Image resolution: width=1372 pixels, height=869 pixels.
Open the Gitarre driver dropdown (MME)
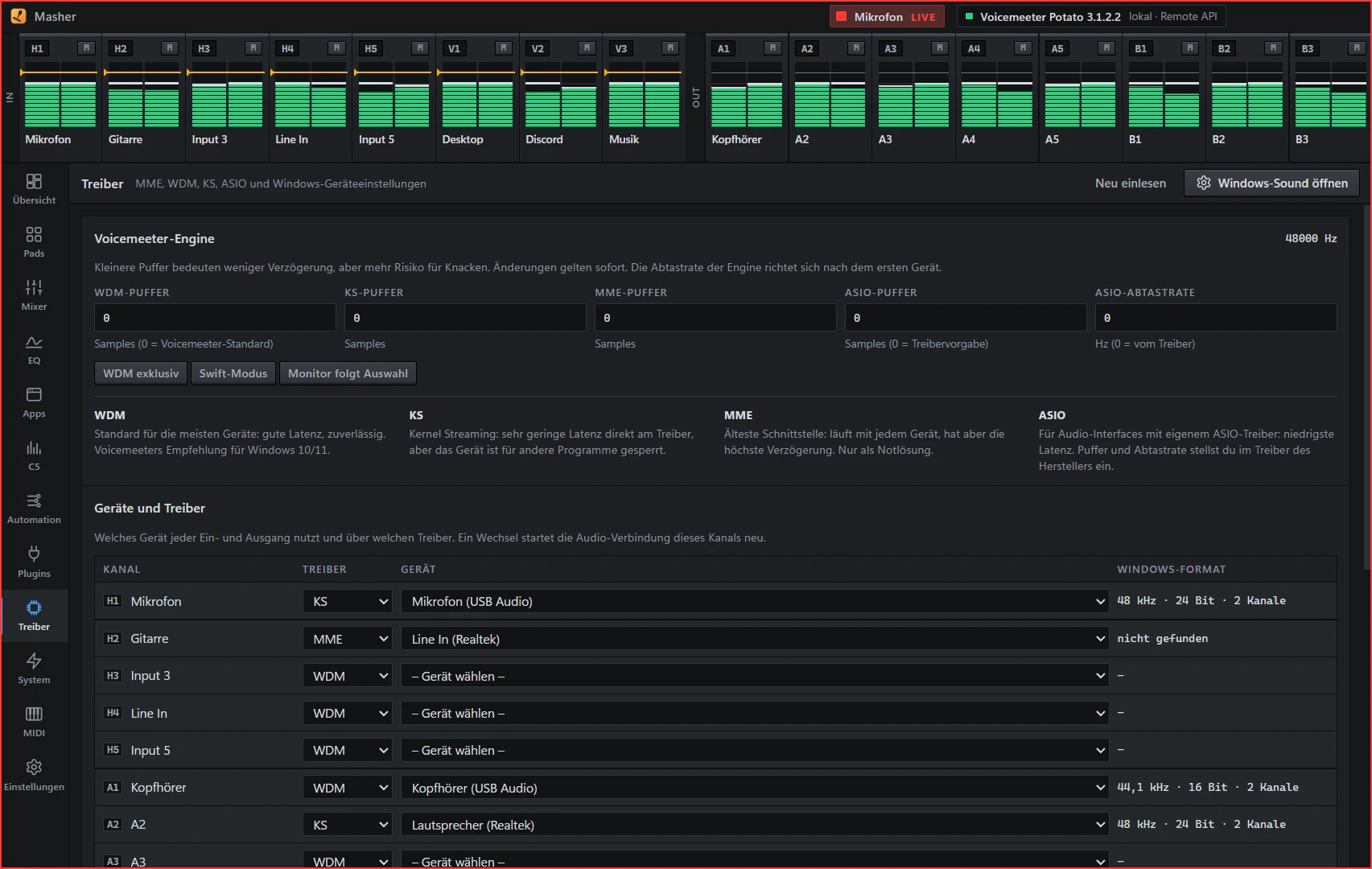[348, 639]
